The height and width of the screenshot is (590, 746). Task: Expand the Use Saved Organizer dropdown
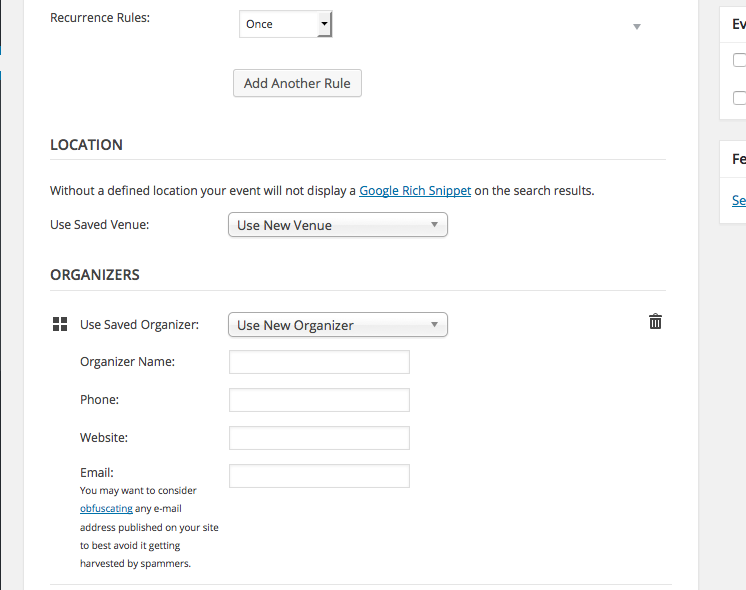pyautogui.click(x=337, y=325)
